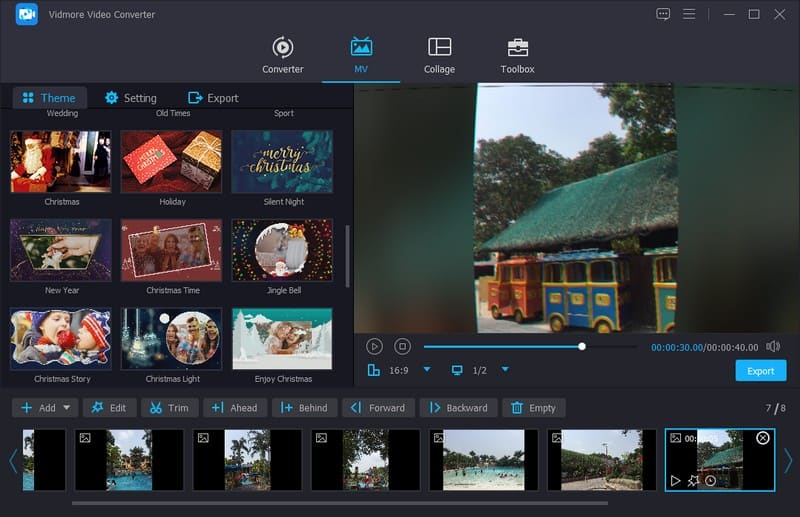Open the hamburger menu in title bar
The height and width of the screenshot is (517, 800).
coord(690,14)
